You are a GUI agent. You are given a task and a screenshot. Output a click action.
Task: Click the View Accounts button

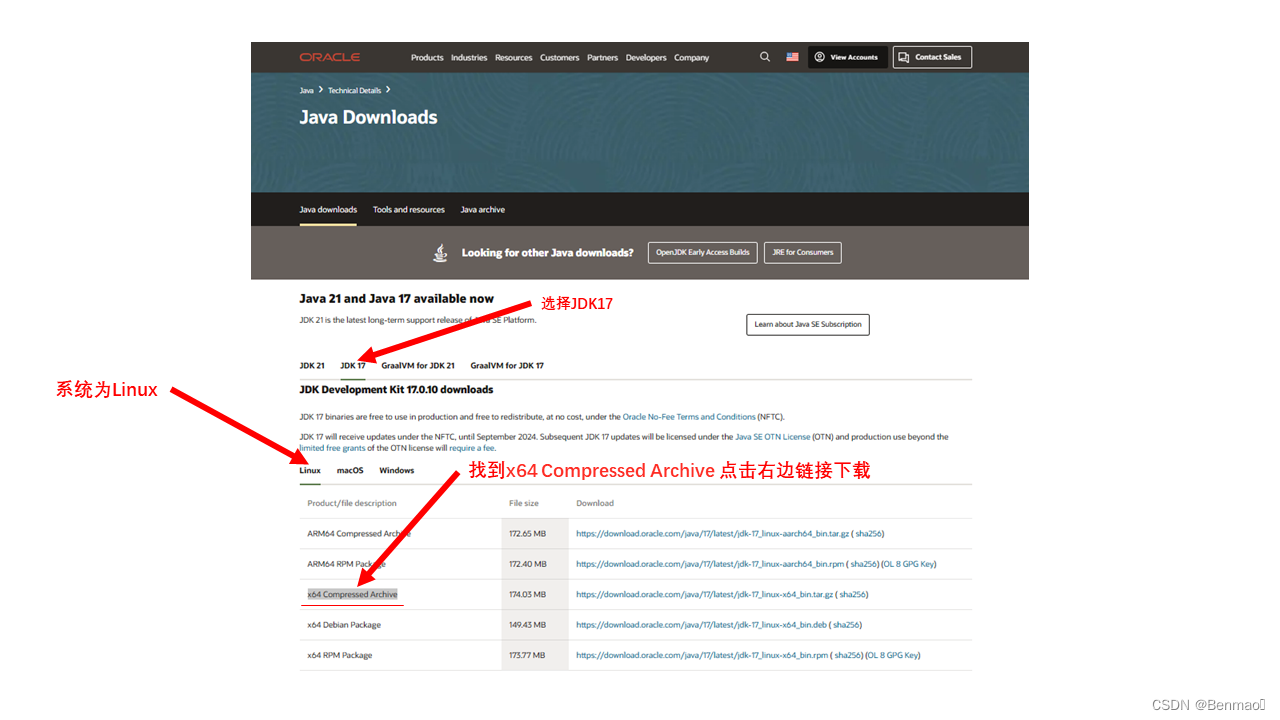[x=848, y=57]
